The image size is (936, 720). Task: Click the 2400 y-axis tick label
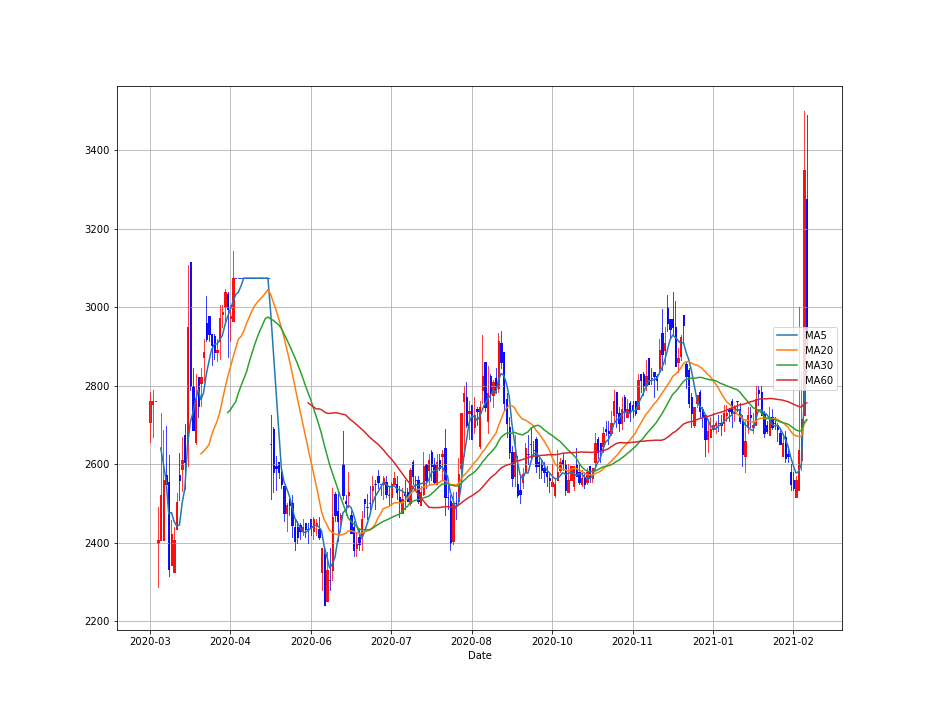click(98, 543)
